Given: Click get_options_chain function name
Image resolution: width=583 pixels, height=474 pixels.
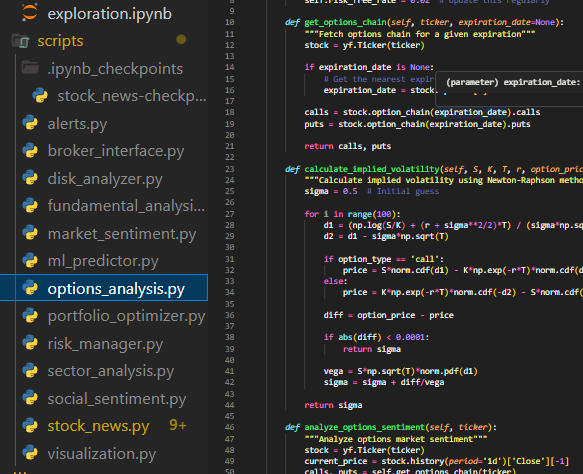Looking at the screenshot, I should click(x=345, y=22).
